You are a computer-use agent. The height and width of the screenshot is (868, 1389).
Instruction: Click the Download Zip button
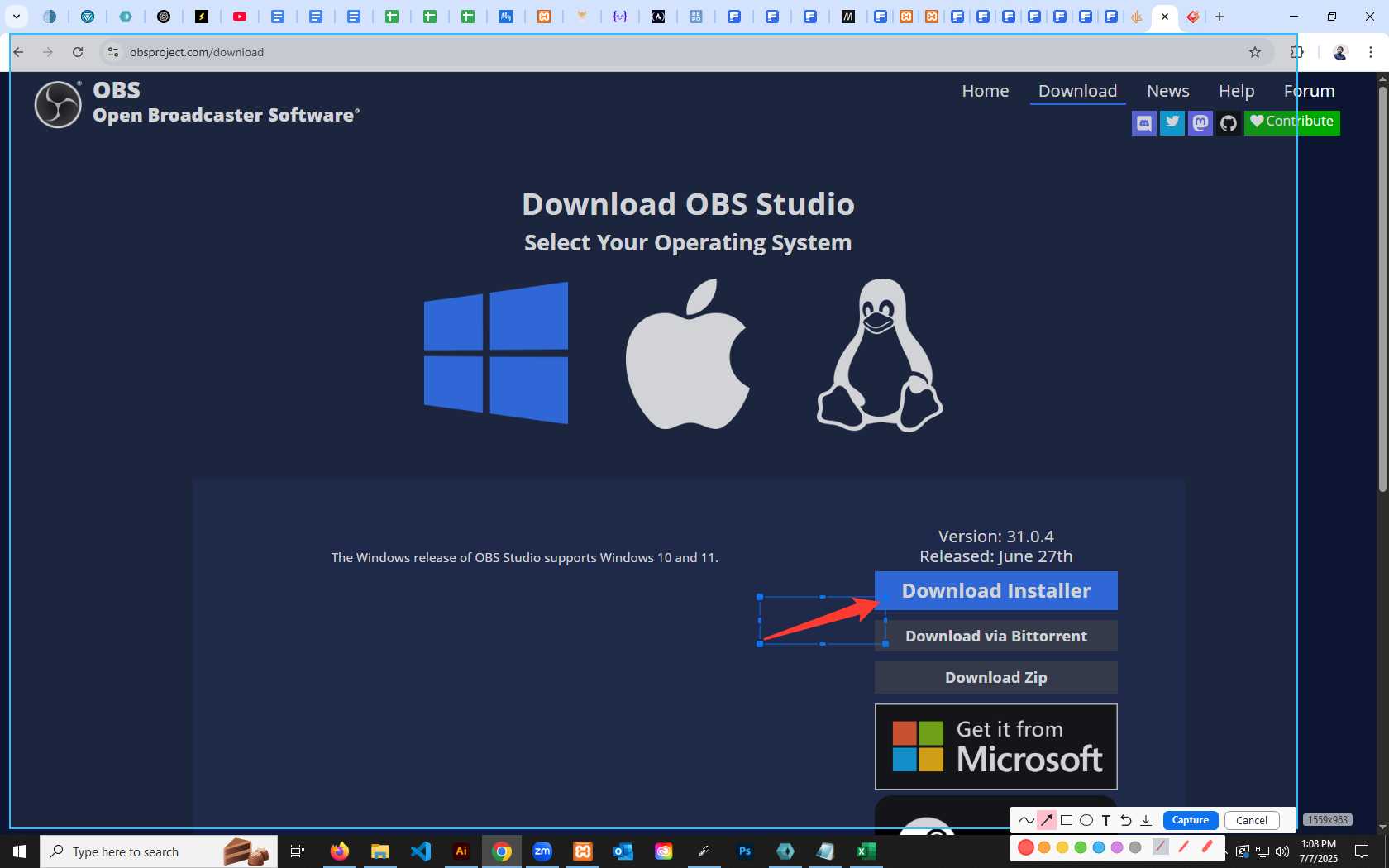point(995,677)
